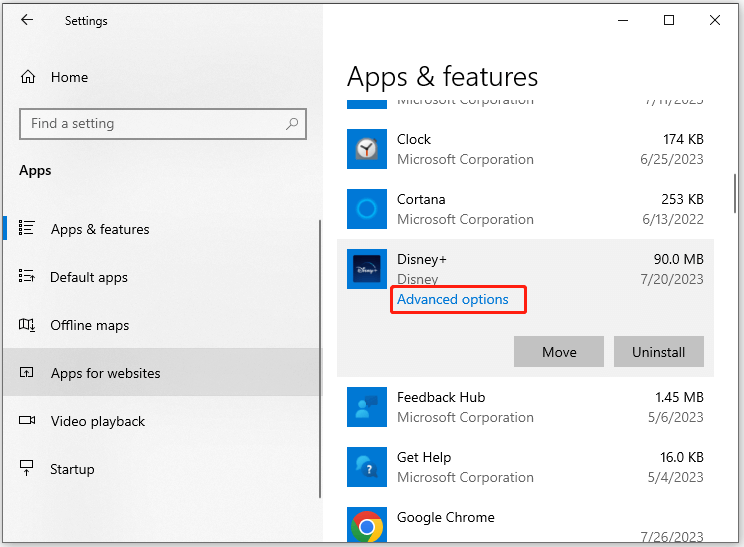Screen dimensions: 744x547
Task: Click the Feedback Hub app icon
Action: [x=366, y=407]
